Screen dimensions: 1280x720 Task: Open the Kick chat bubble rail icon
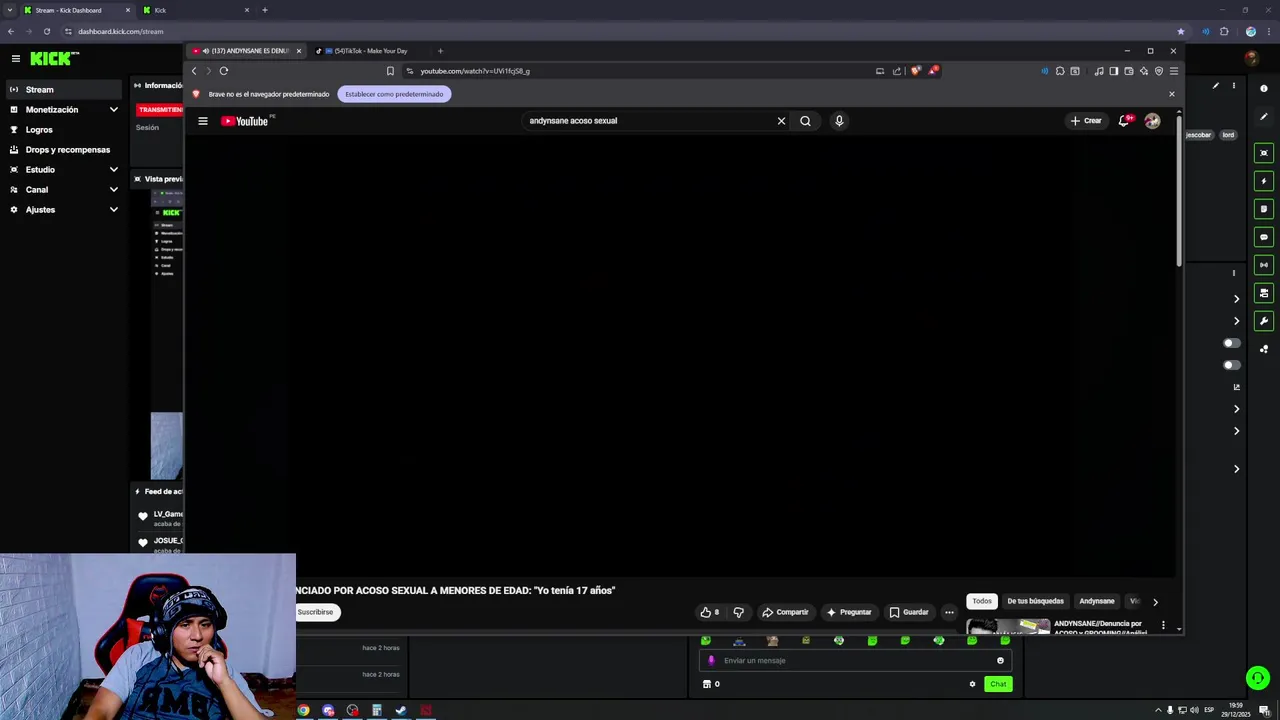click(1264, 237)
